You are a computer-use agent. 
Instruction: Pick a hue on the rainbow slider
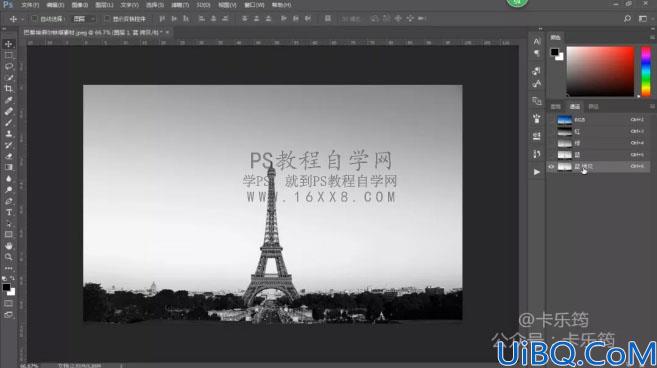click(x=646, y=71)
